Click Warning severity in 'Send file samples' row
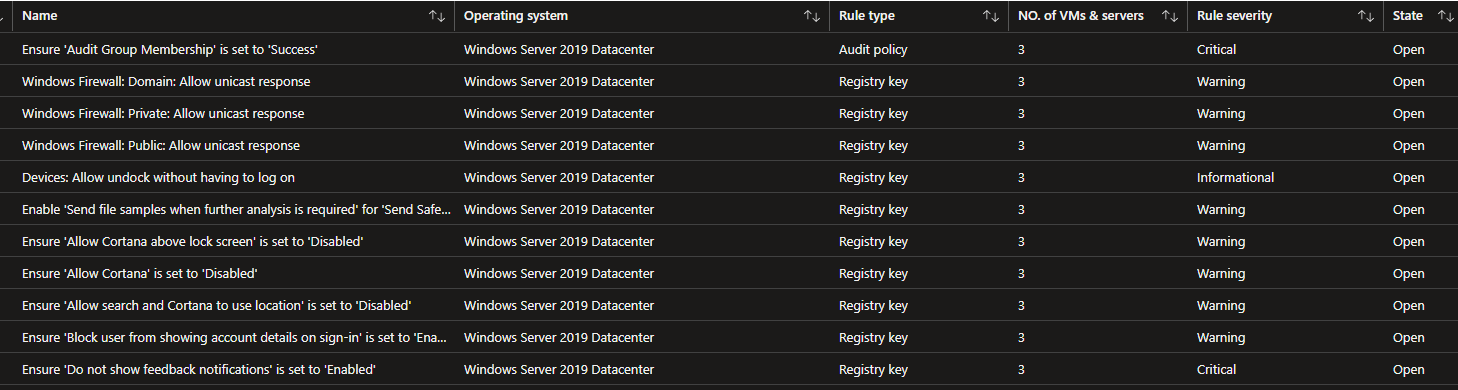Viewport: 1458px width, 390px height. click(1221, 209)
